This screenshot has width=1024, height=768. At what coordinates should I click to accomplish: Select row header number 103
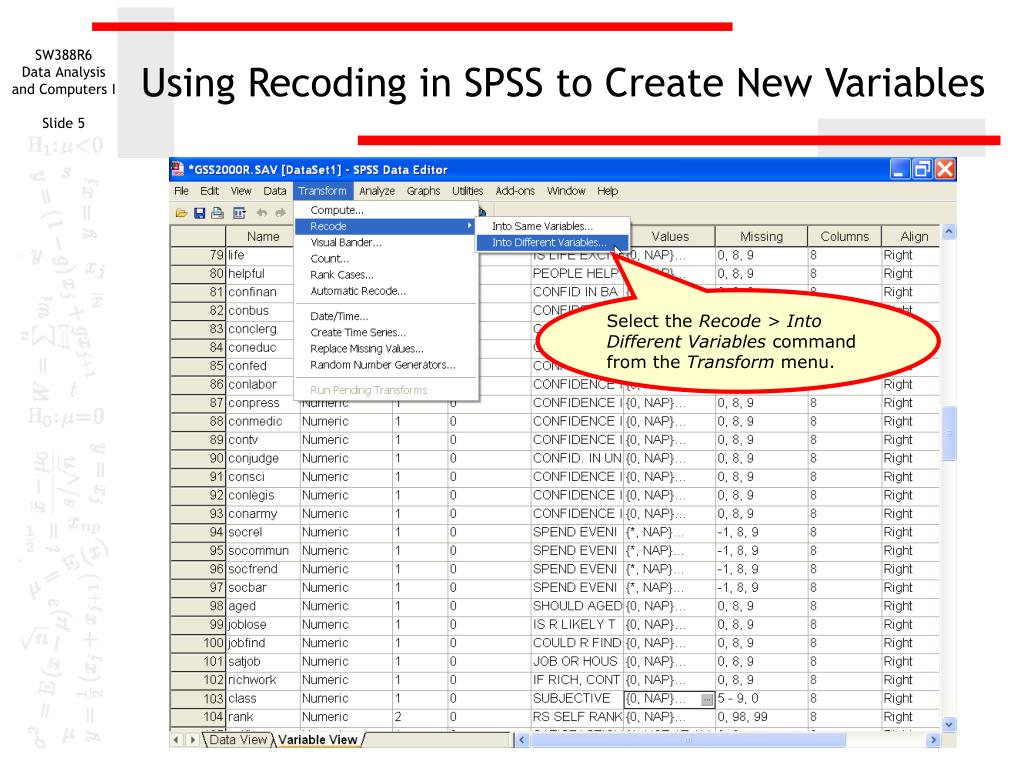click(x=199, y=699)
